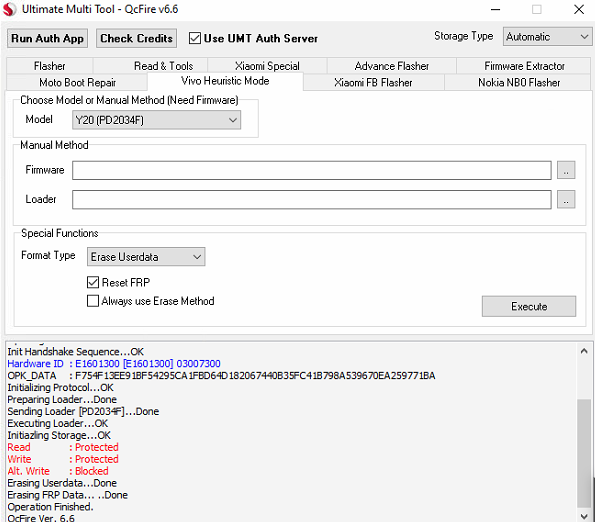Open the Xiaomi Special tab
This screenshot has height=522, width=595.
click(267, 66)
